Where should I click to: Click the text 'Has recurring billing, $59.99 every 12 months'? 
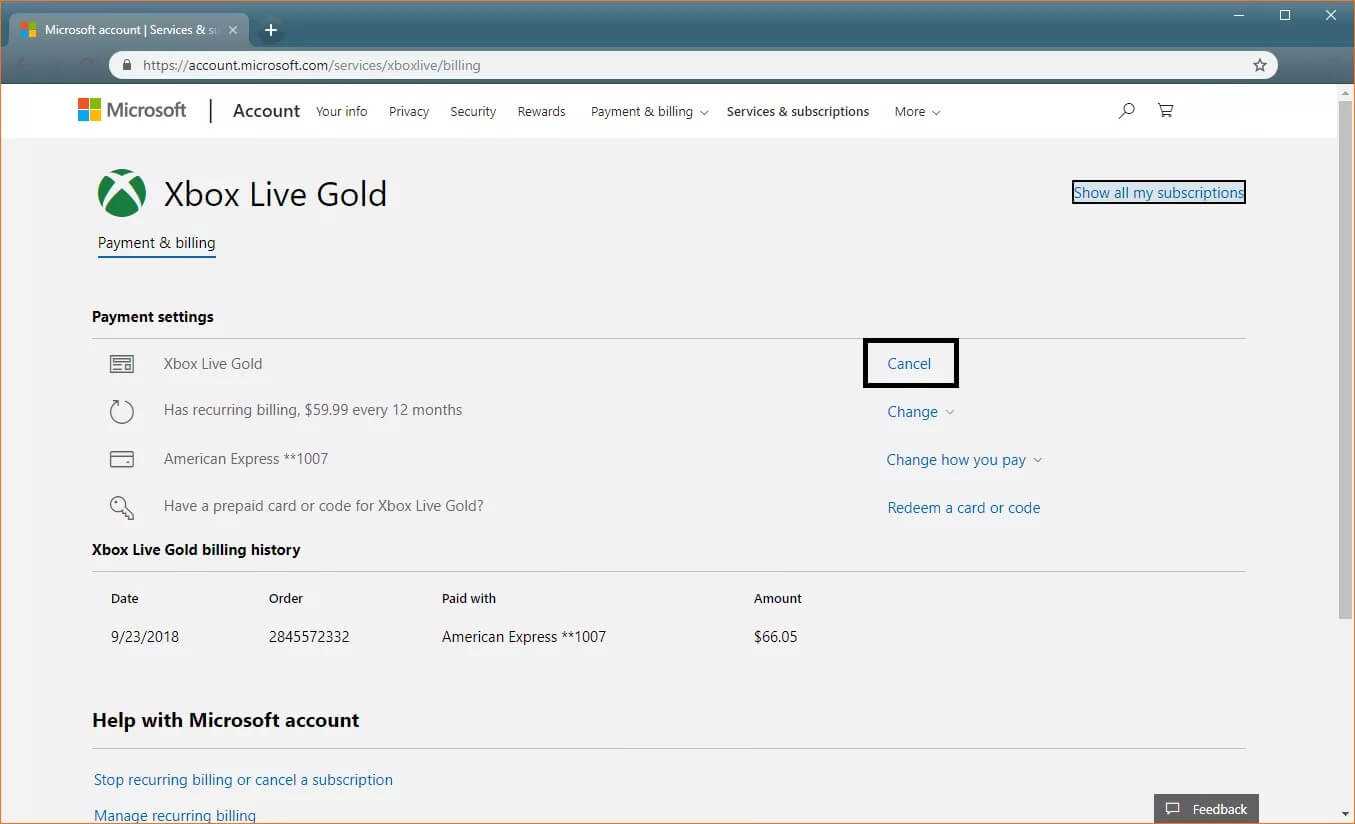(313, 410)
